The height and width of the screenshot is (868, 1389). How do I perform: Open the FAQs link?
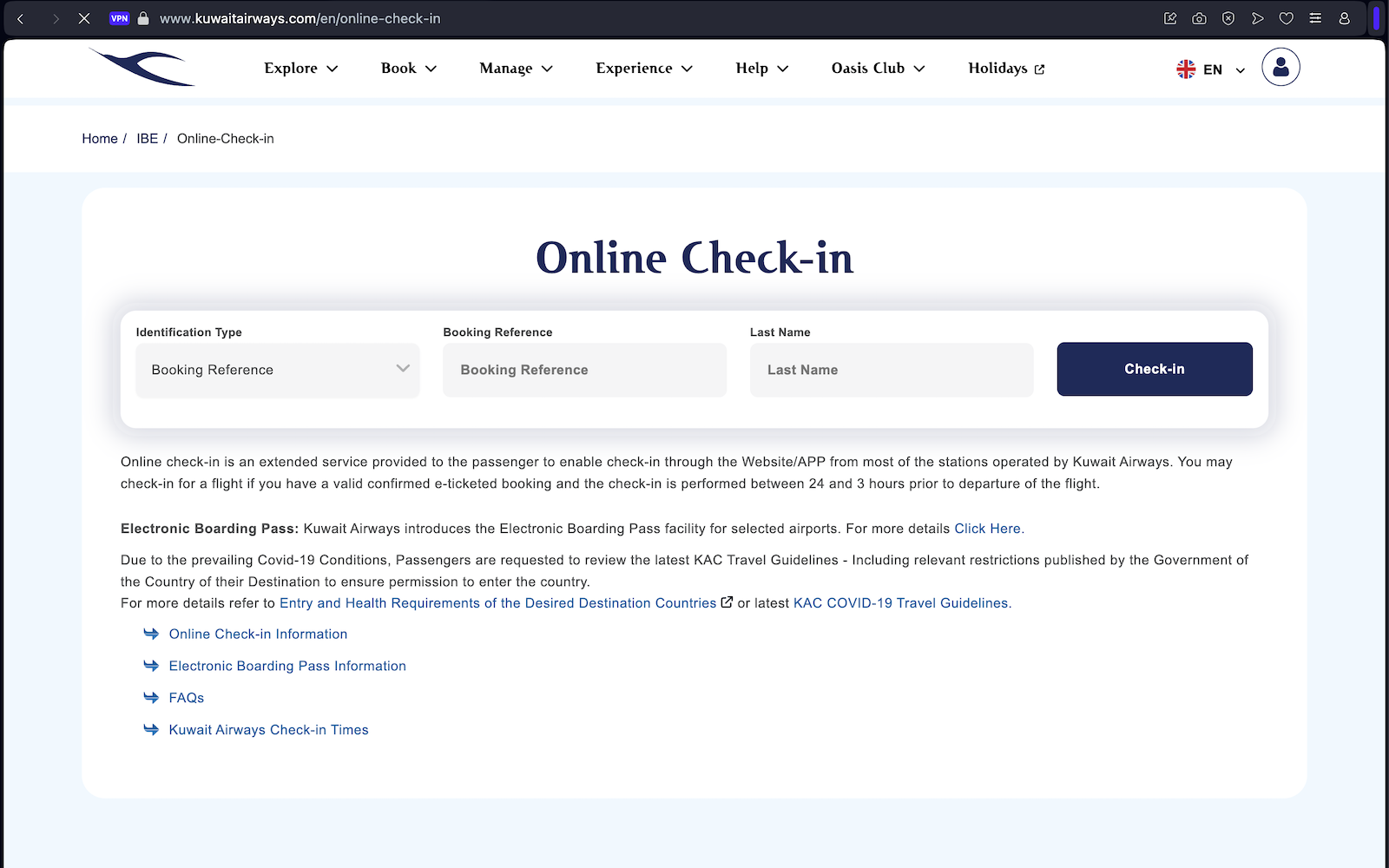(x=187, y=698)
